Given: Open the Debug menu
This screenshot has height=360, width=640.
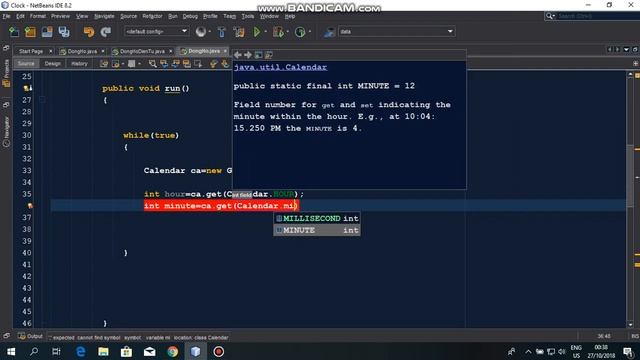Looking at the screenshot, I should (x=190, y=16).
